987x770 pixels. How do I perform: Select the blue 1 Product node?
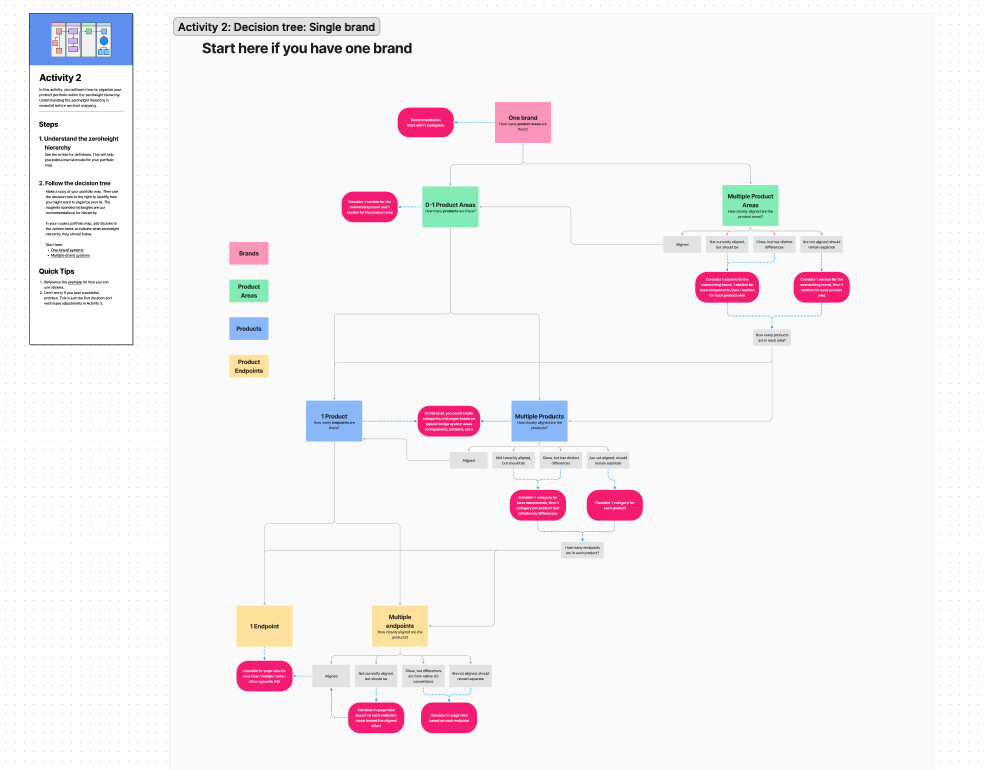click(x=334, y=421)
